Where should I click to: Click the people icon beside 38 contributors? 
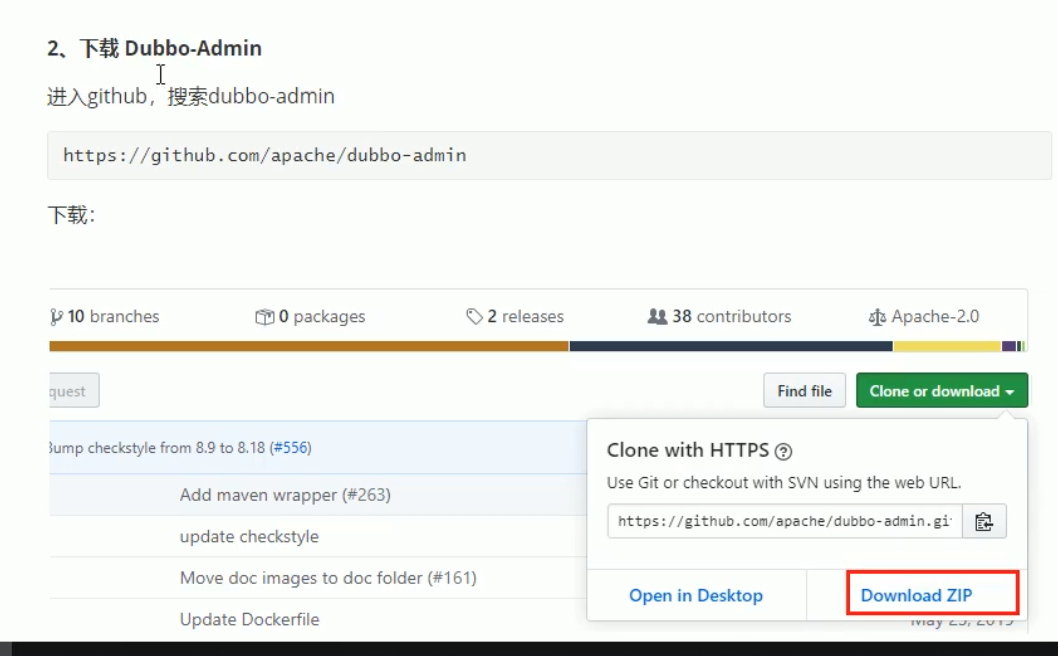[x=657, y=316]
